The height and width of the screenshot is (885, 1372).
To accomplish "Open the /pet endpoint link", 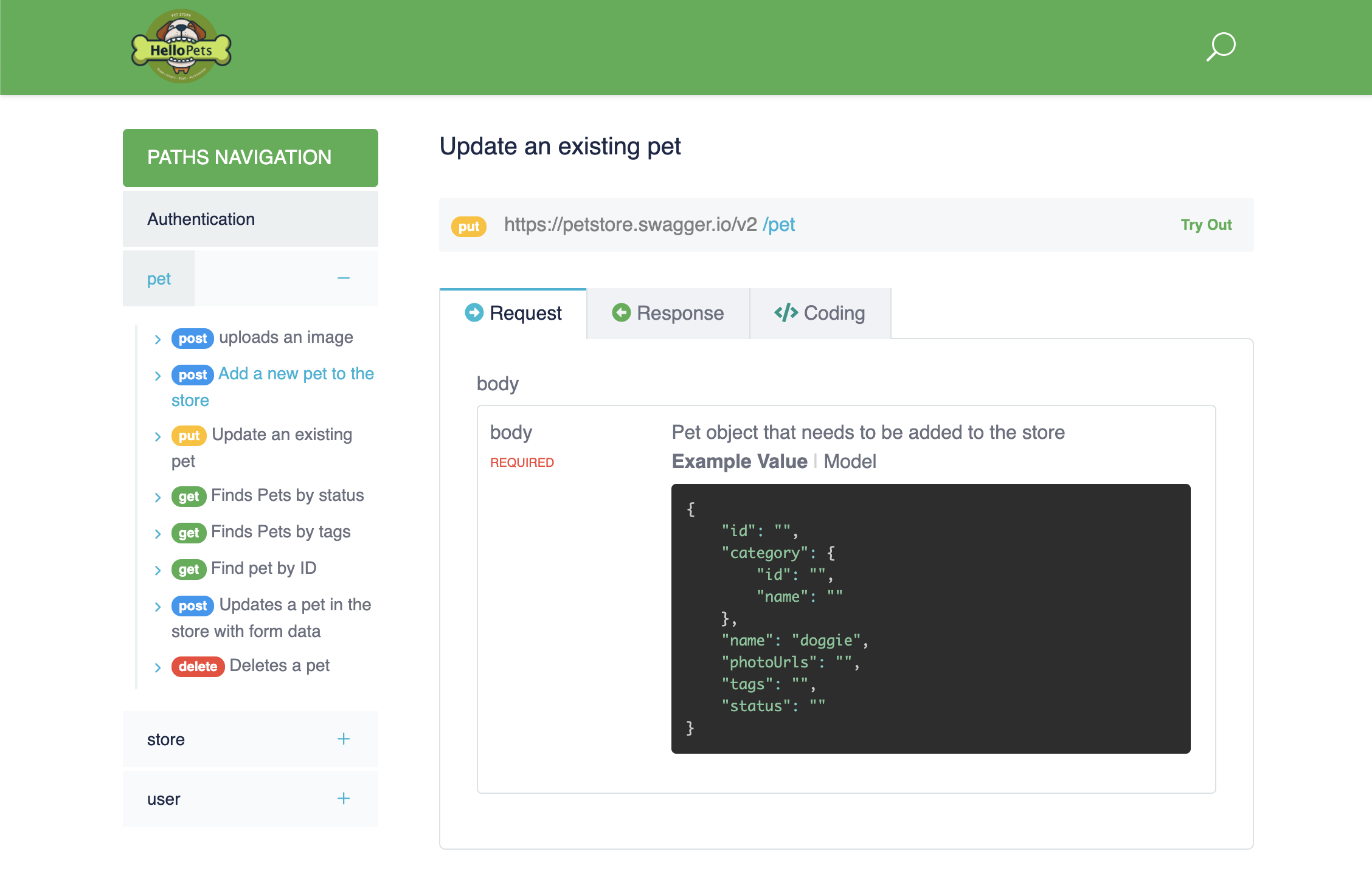I will [781, 224].
